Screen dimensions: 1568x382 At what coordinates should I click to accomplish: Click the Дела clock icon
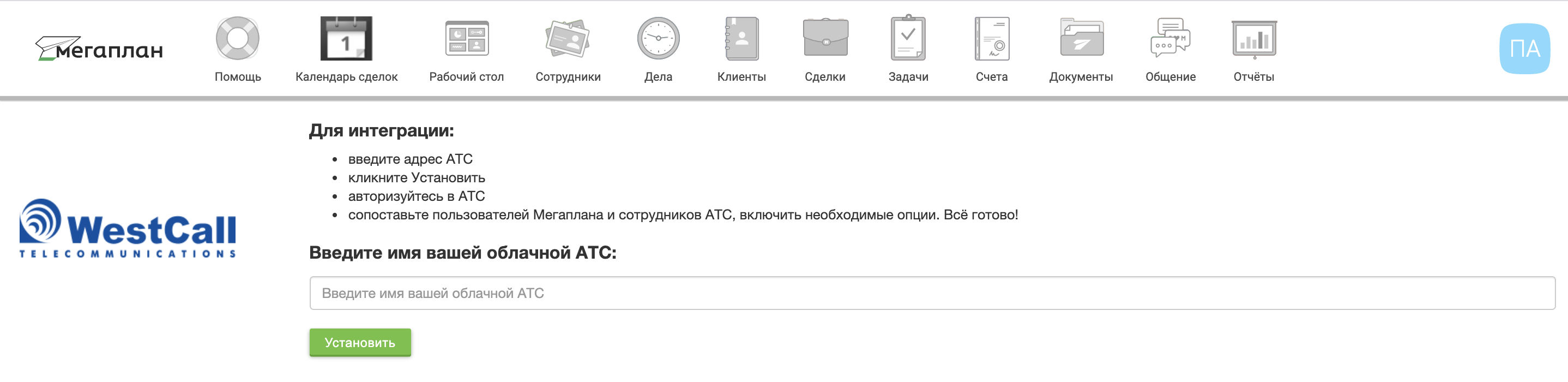point(658,38)
